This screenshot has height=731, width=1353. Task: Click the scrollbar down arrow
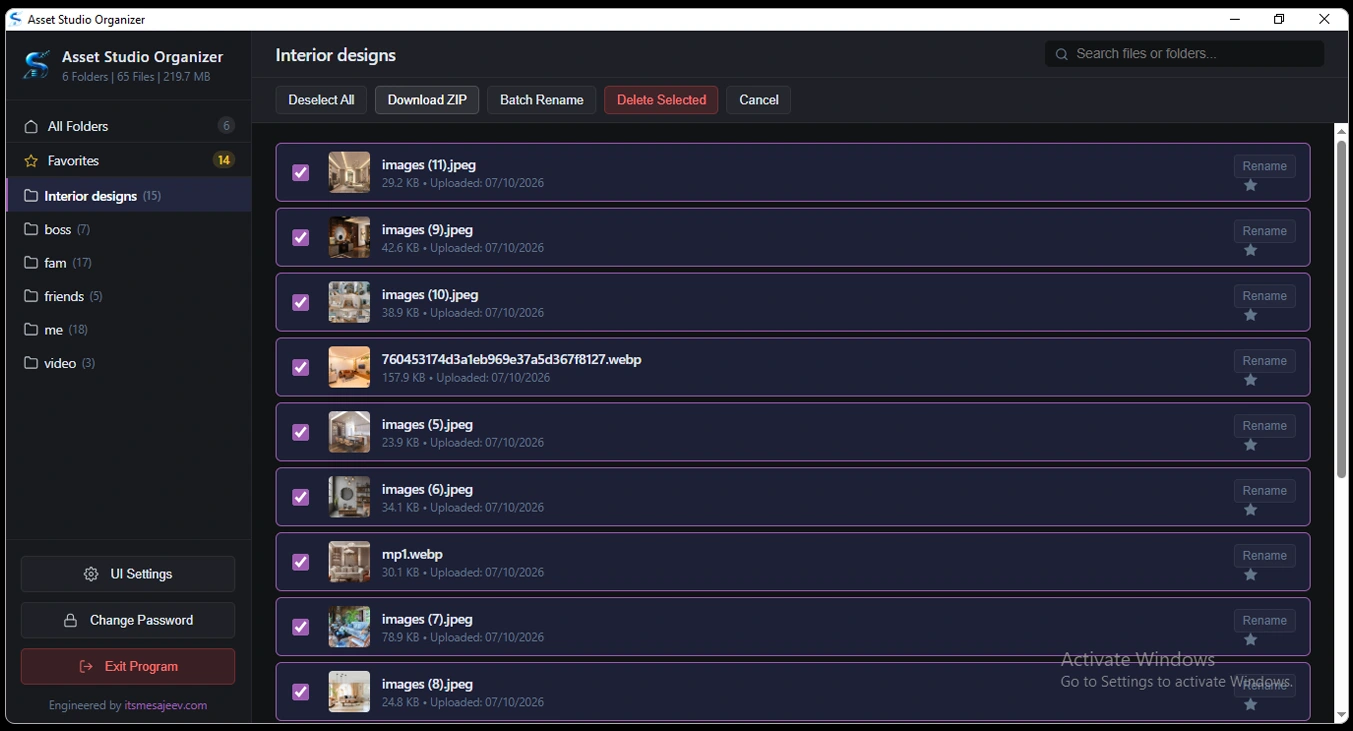[x=1341, y=716]
